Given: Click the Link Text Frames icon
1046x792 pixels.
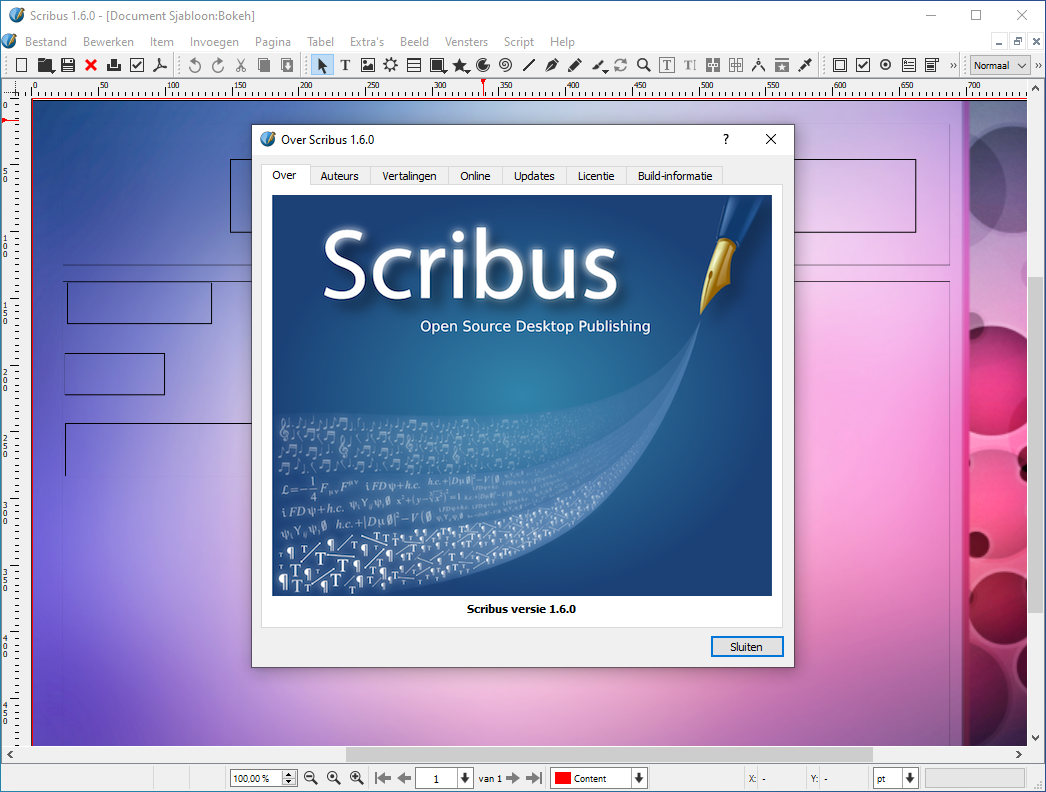Looking at the screenshot, I should 713,64.
